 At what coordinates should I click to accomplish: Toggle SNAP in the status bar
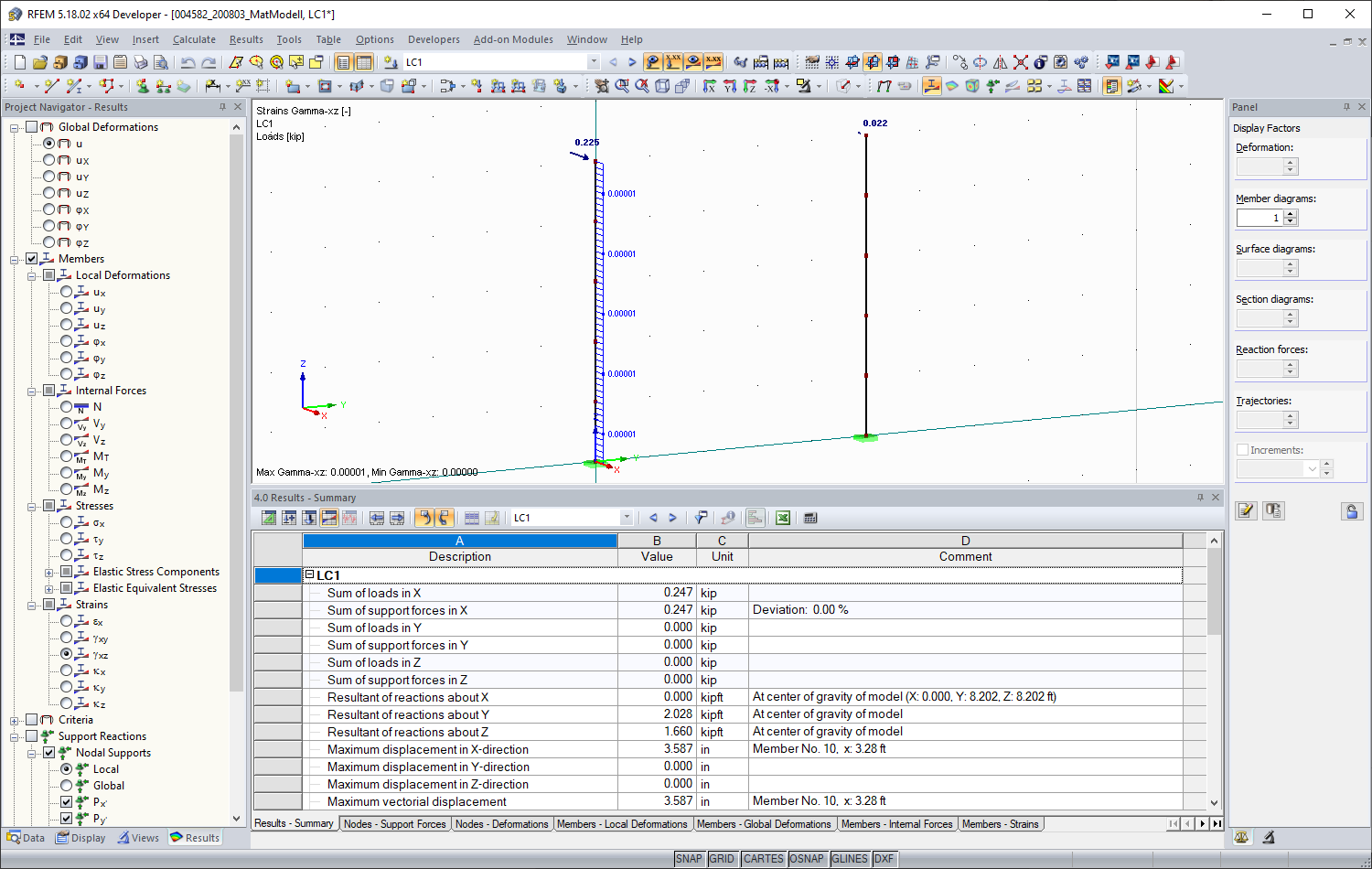[689, 858]
